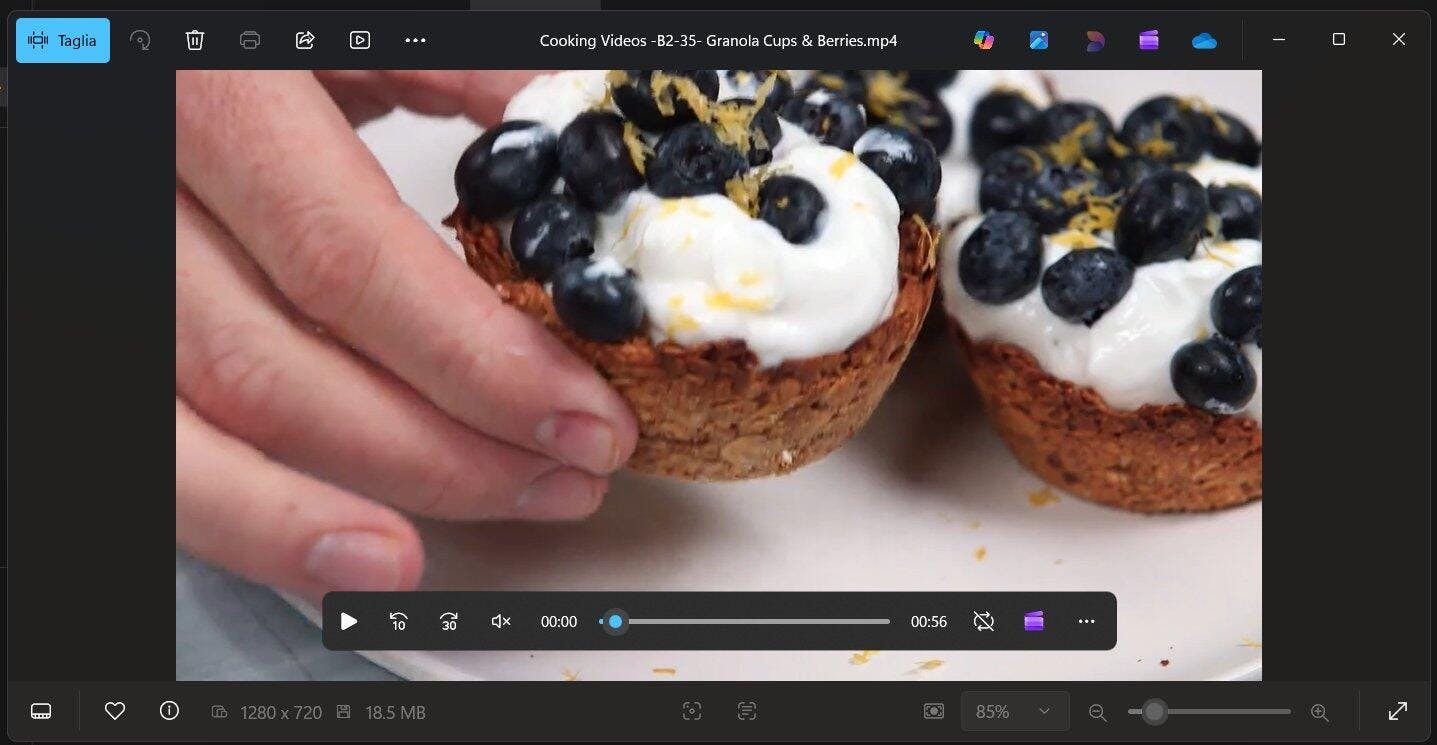
Task: Show file info with the info icon
Action: [169, 711]
